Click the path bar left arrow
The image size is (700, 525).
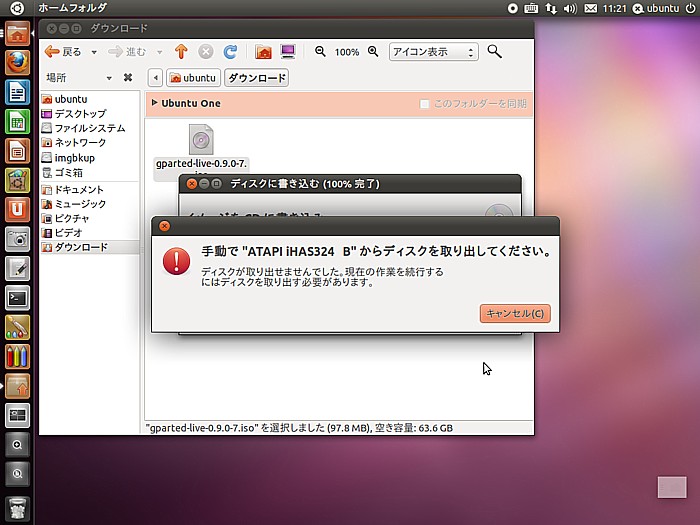(x=155, y=78)
